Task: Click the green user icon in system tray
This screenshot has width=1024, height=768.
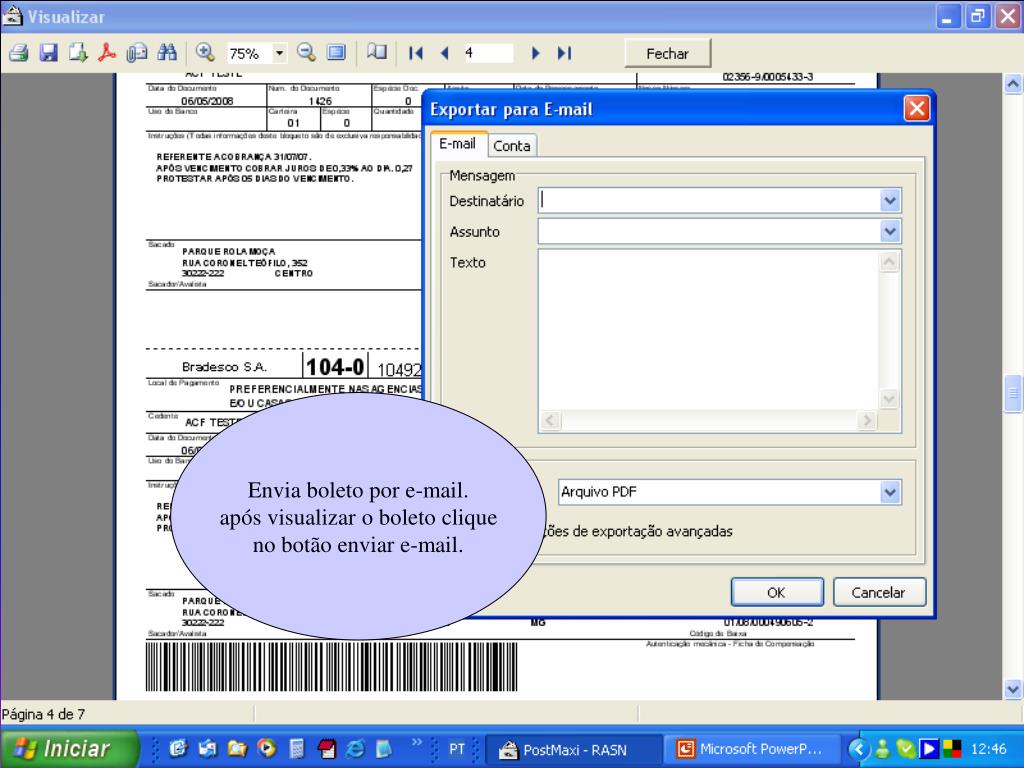Action: pos(882,748)
